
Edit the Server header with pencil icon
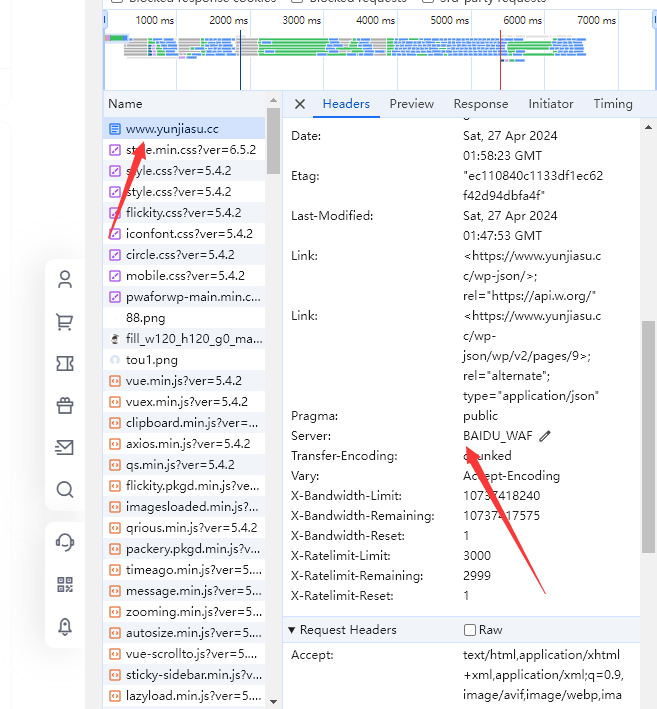click(545, 436)
